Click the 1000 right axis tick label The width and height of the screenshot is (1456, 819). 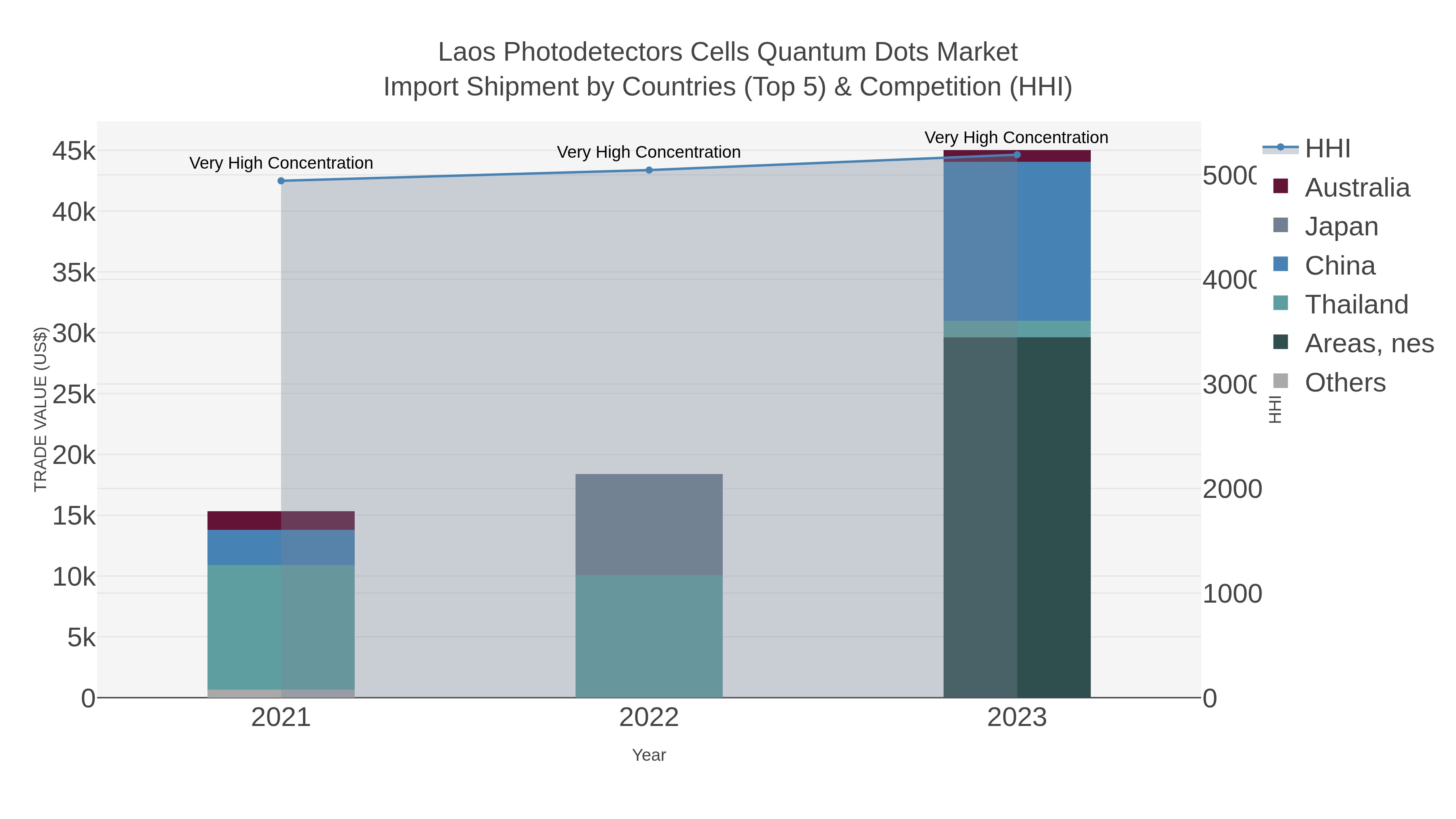[1232, 594]
